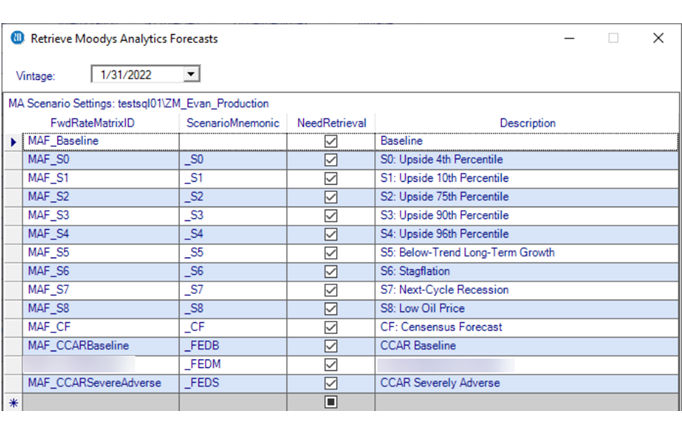
Task: Click S7: Next-Cycle Recession description
Action: coord(527,290)
